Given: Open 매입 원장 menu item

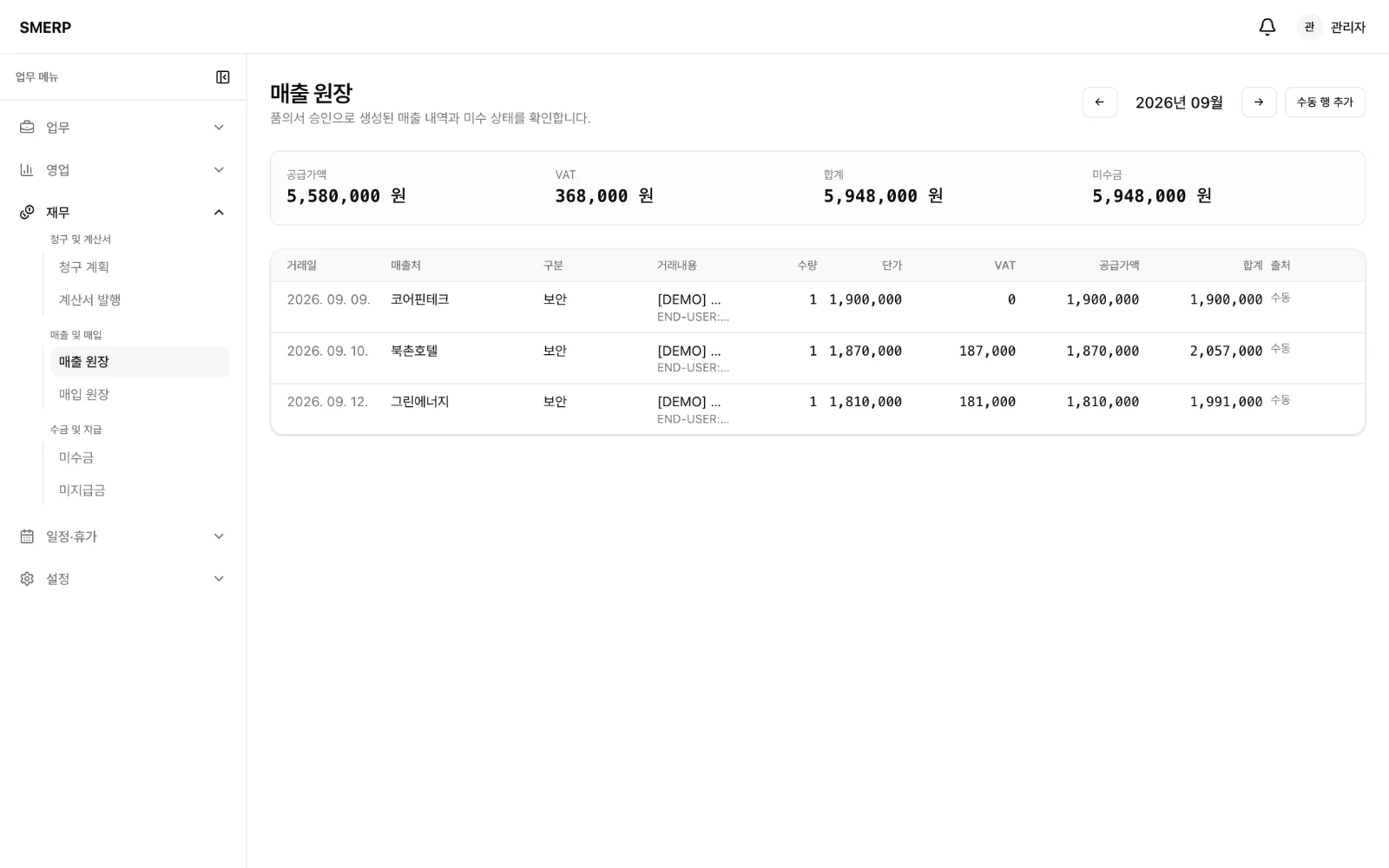Looking at the screenshot, I should pos(141,395).
